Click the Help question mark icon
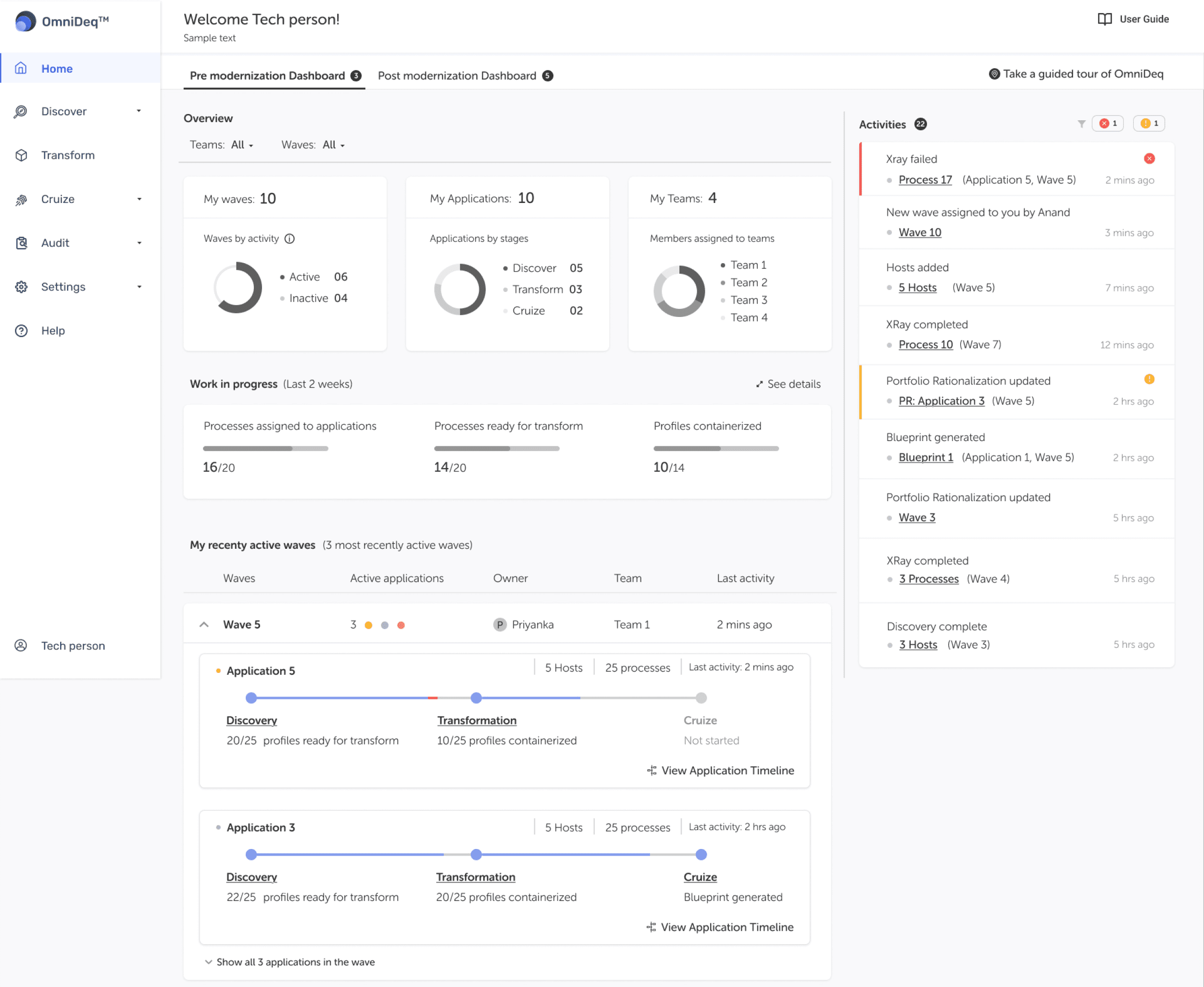Image resolution: width=1204 pixels, height=987 pixels. click(x=21, y=331)
